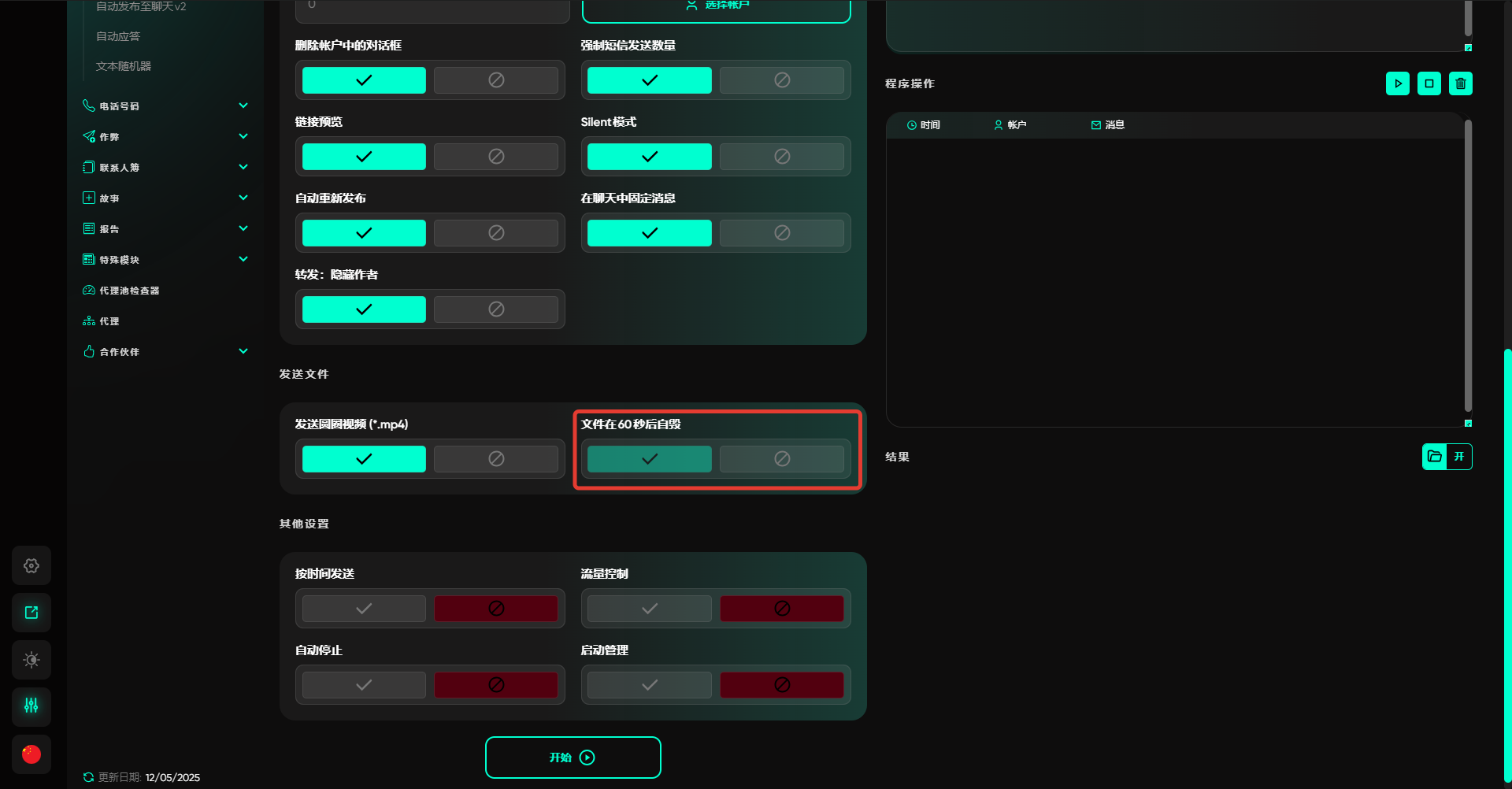Click the external link icon in sidebar
The image size is (1512, 789).
[x=31, y=613]
